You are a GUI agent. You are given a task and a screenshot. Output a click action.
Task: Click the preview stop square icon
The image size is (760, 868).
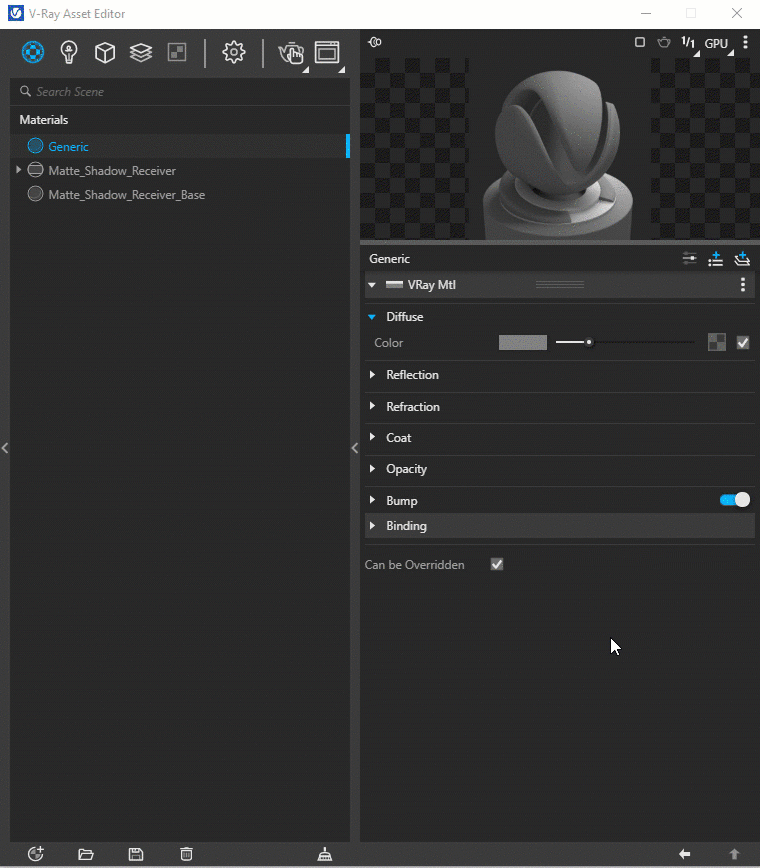[x=640, y=42]
